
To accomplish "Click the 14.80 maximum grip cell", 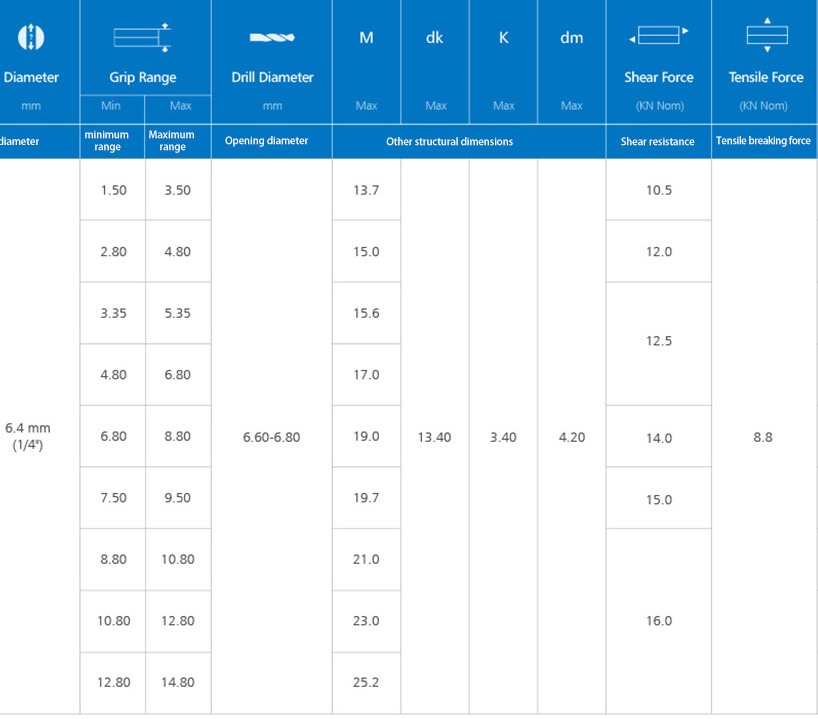I will [177, 682].
